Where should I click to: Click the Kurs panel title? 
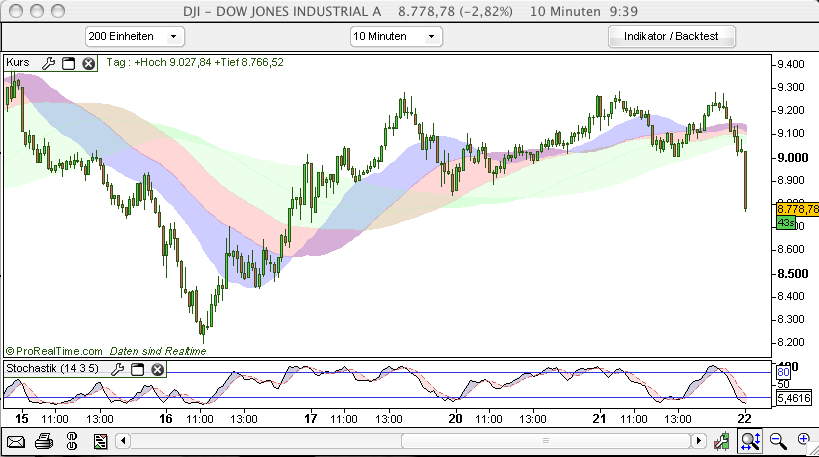[18, 63]
